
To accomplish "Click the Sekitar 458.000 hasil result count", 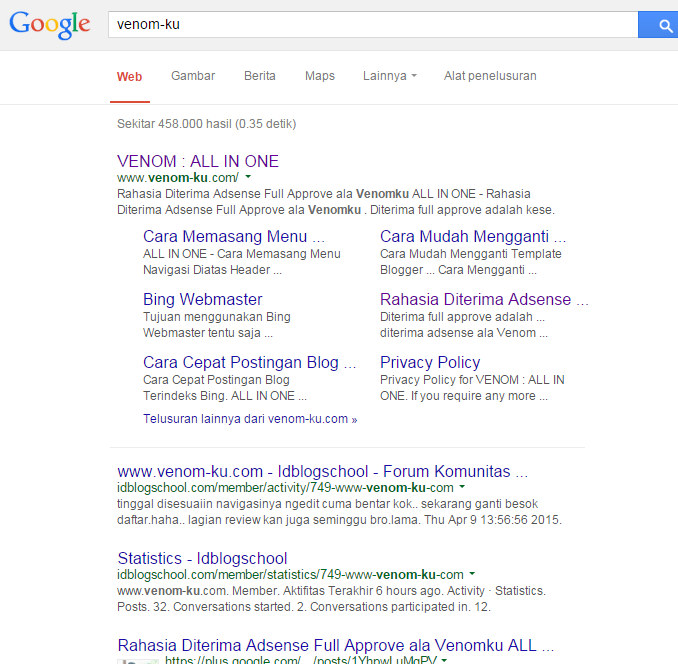I will (206, 124).
